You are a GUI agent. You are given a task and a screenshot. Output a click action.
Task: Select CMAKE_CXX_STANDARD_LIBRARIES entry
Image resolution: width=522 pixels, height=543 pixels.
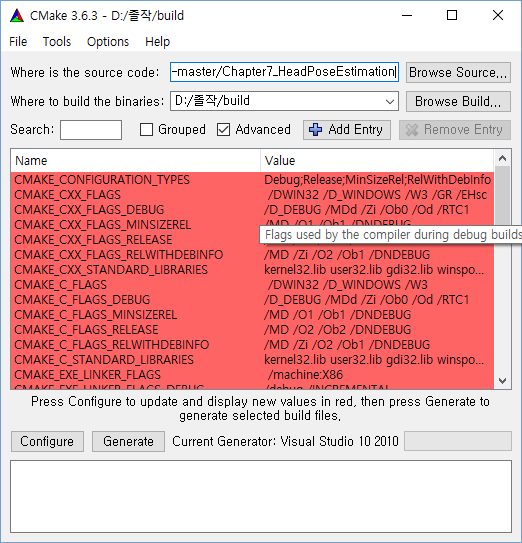(111, 270)
